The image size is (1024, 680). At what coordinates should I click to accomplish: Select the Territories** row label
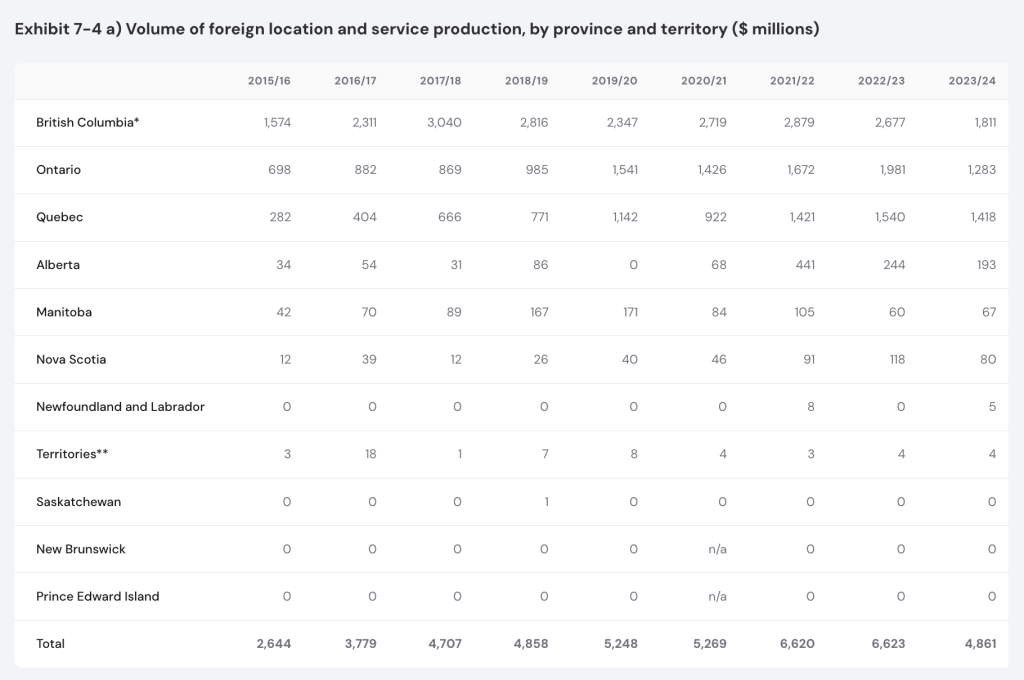click(x=72, y=454)
